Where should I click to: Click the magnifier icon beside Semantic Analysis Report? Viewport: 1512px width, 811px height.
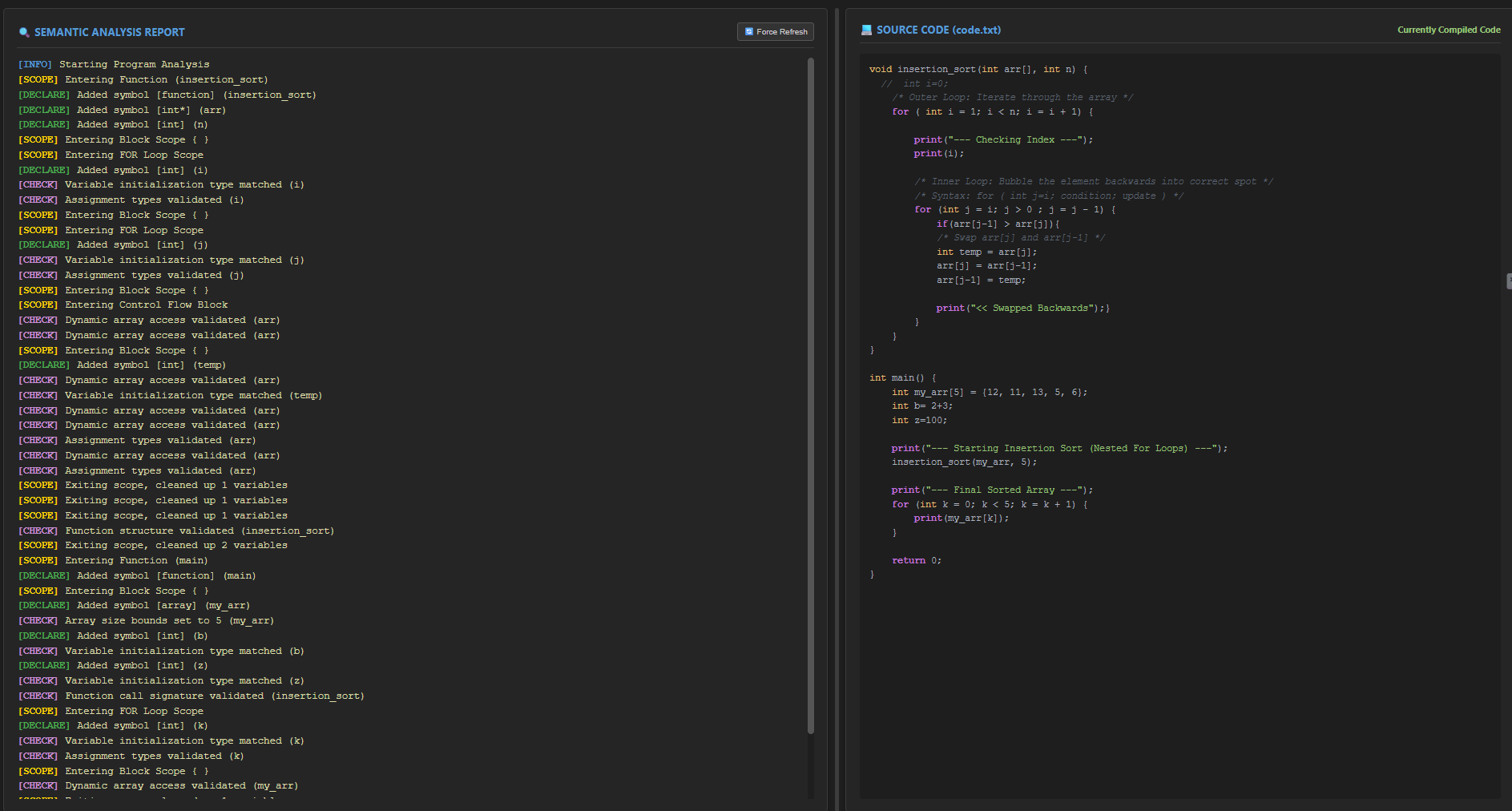pyautogui.click(x=24, y=33)
